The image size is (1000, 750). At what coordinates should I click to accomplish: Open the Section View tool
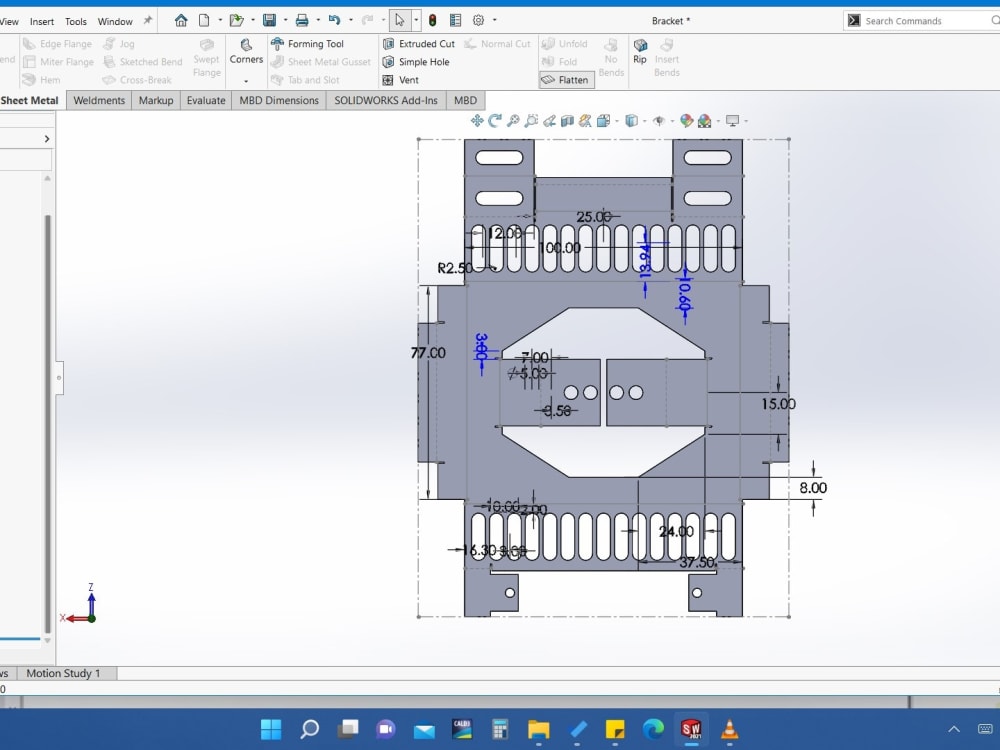pos(565,120)
